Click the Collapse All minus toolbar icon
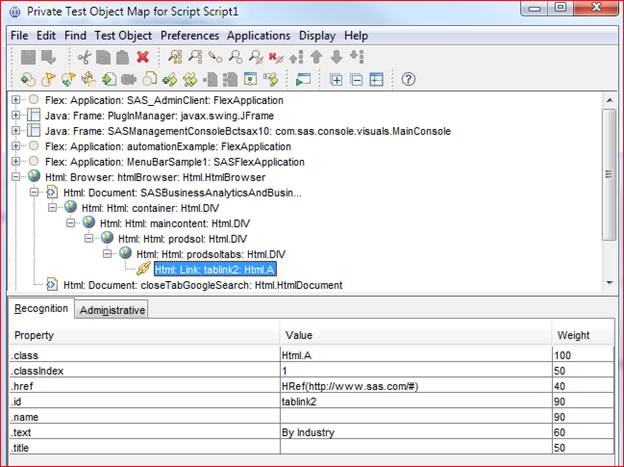 click(x=356, y=79)
